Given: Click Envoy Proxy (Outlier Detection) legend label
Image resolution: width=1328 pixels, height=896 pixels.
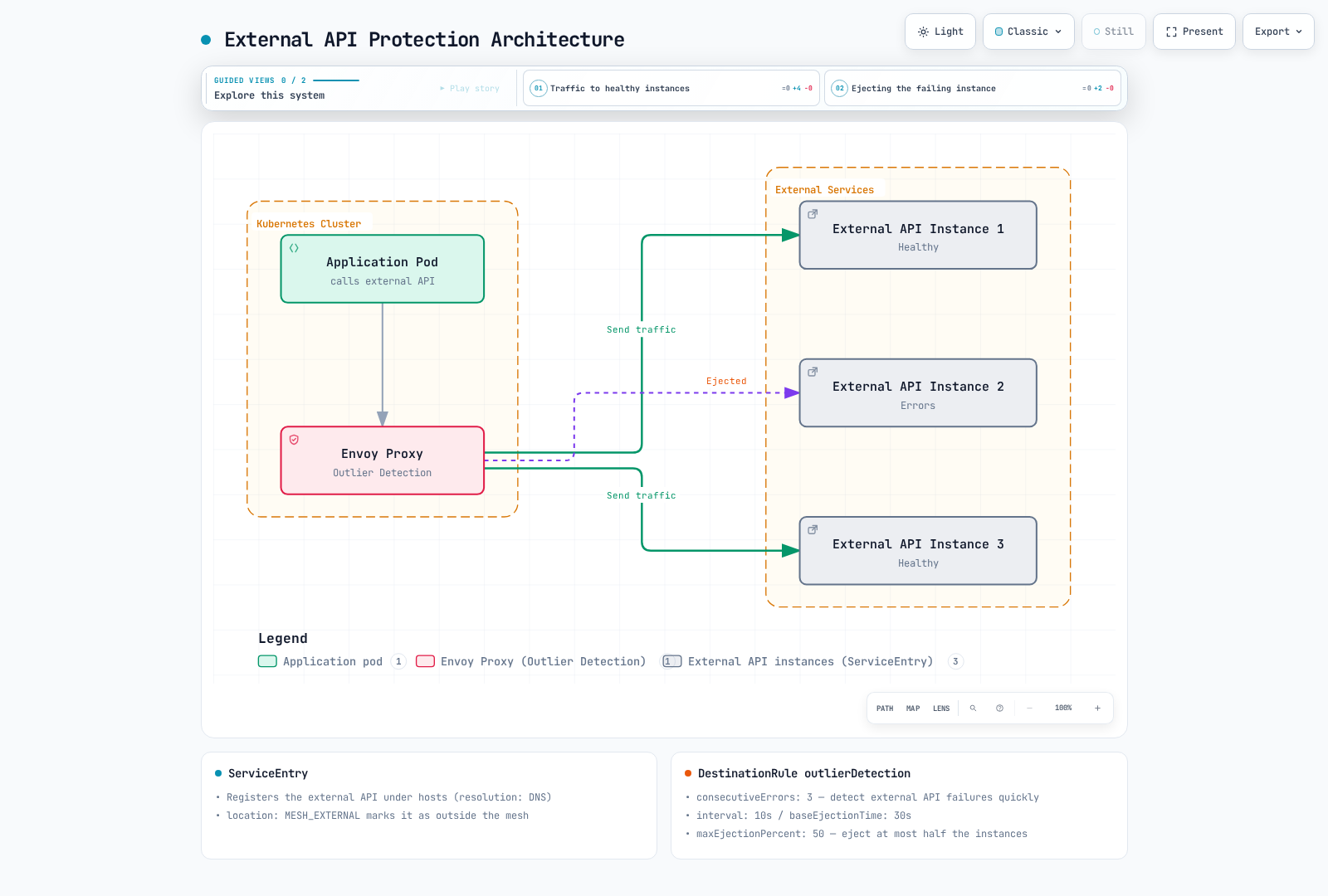Looking at the screenshot, I should tap(543, 661).
